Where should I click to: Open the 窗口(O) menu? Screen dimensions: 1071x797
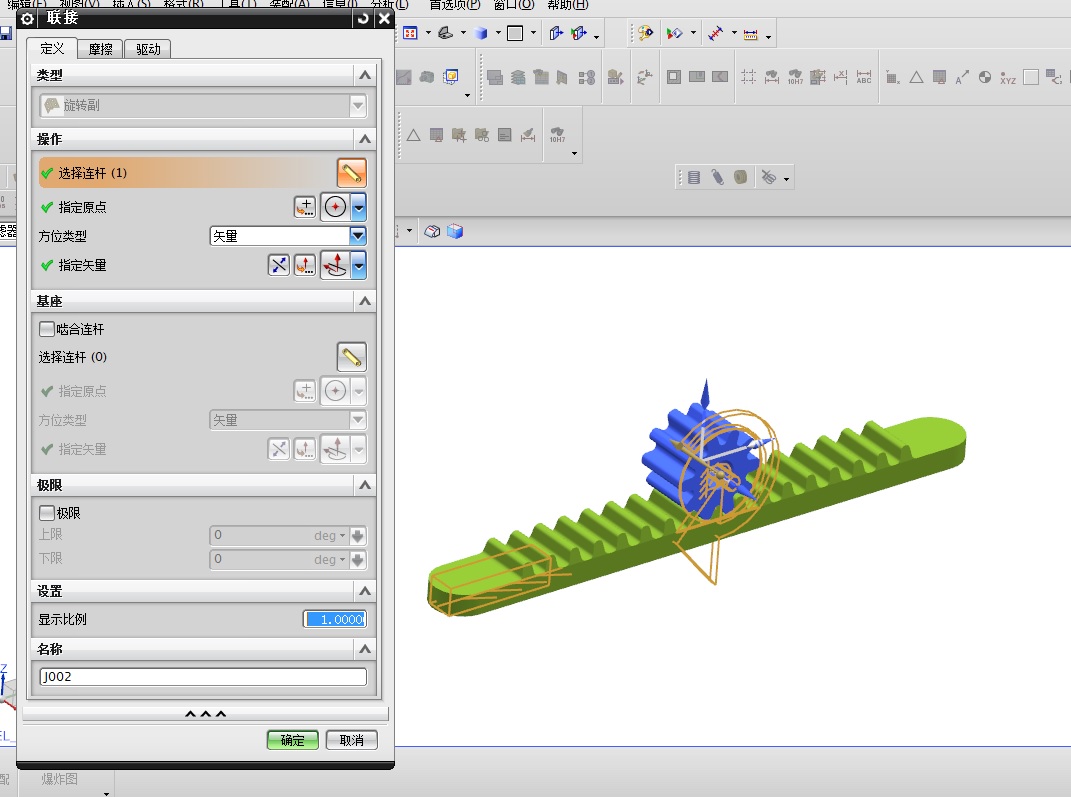[x=514, y=5]
